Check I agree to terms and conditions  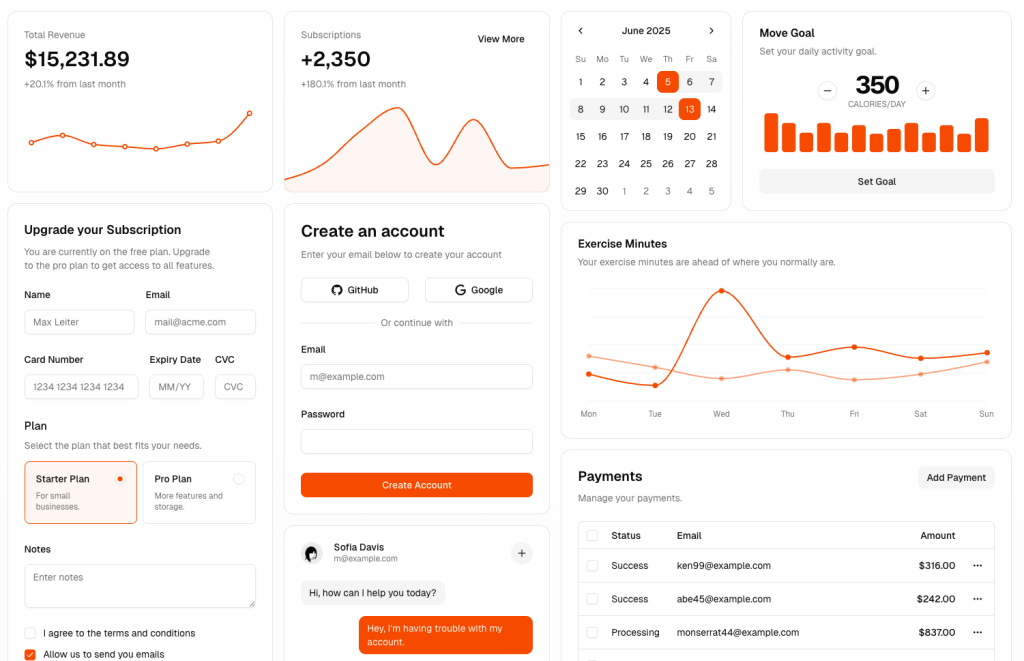coord(30,633)
